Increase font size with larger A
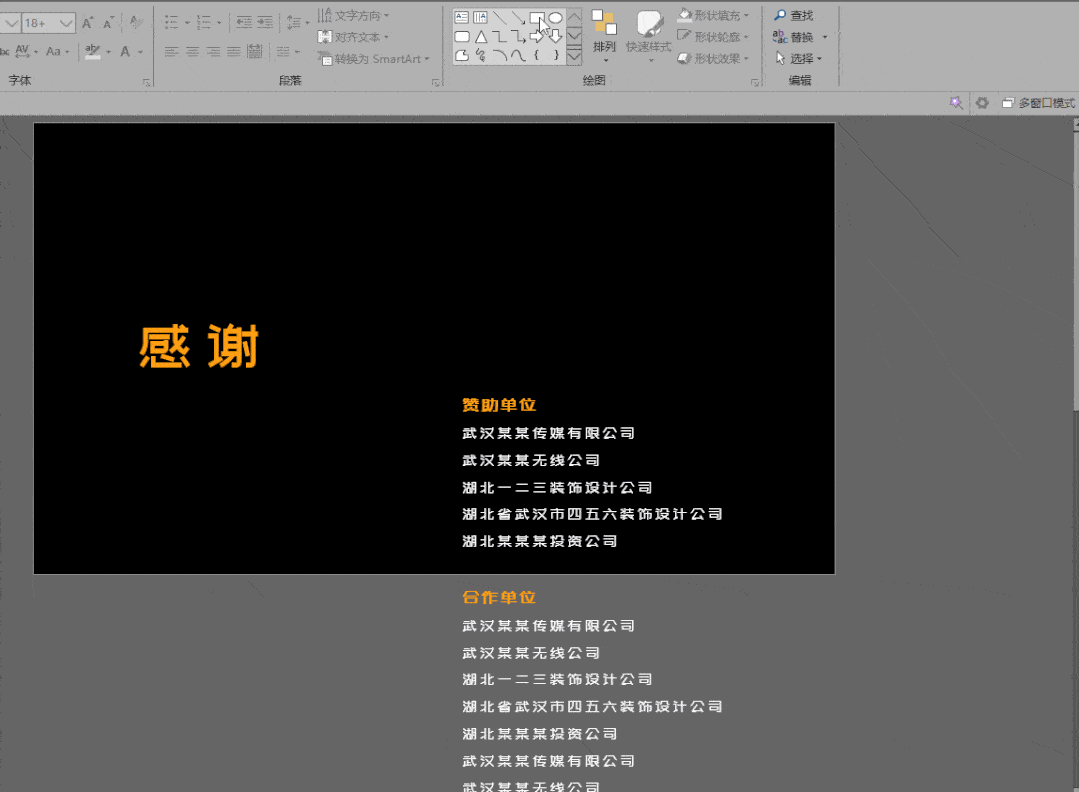This screenshot has width=1079, height=792. (87, 23)
